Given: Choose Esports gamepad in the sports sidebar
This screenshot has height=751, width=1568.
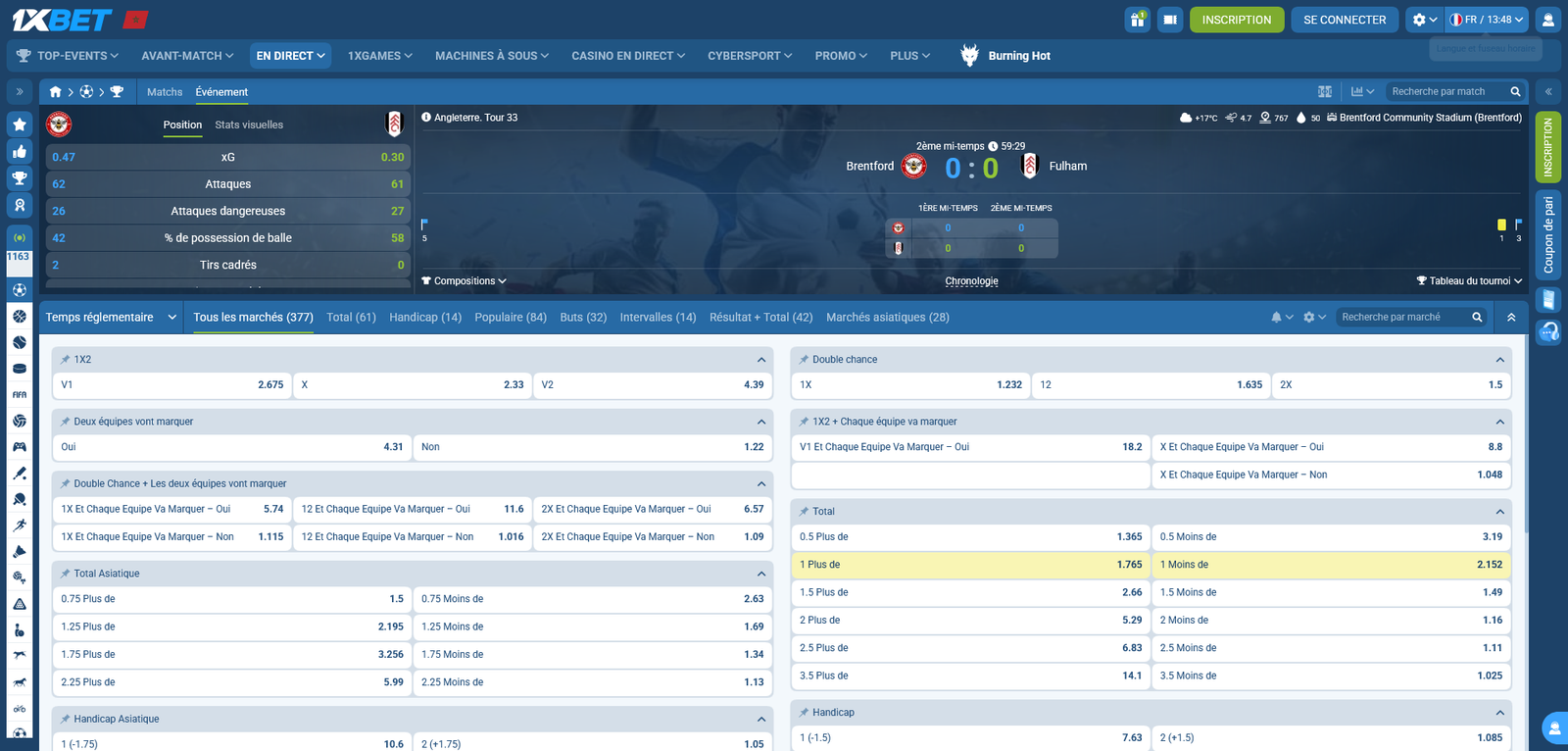Looking at the screenshot, I should pyautogui.click(x=20, y=447).
